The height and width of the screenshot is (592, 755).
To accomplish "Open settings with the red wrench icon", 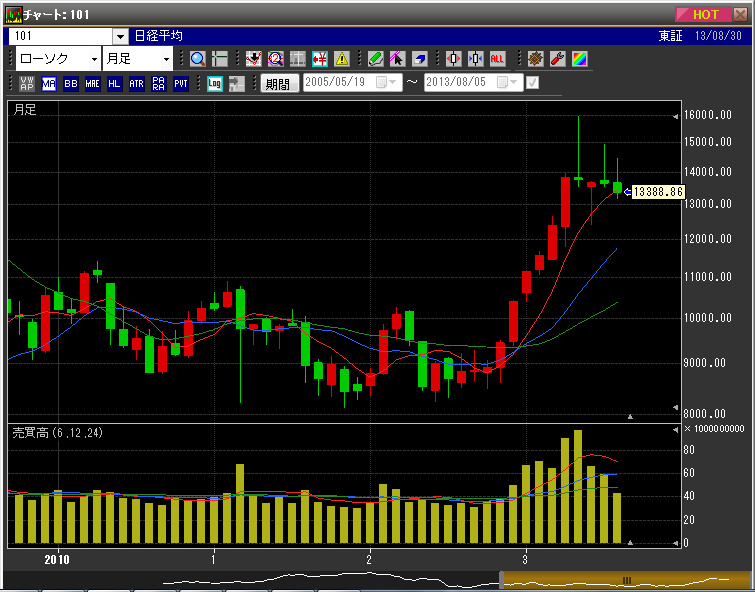I will (x=558, y=59).
